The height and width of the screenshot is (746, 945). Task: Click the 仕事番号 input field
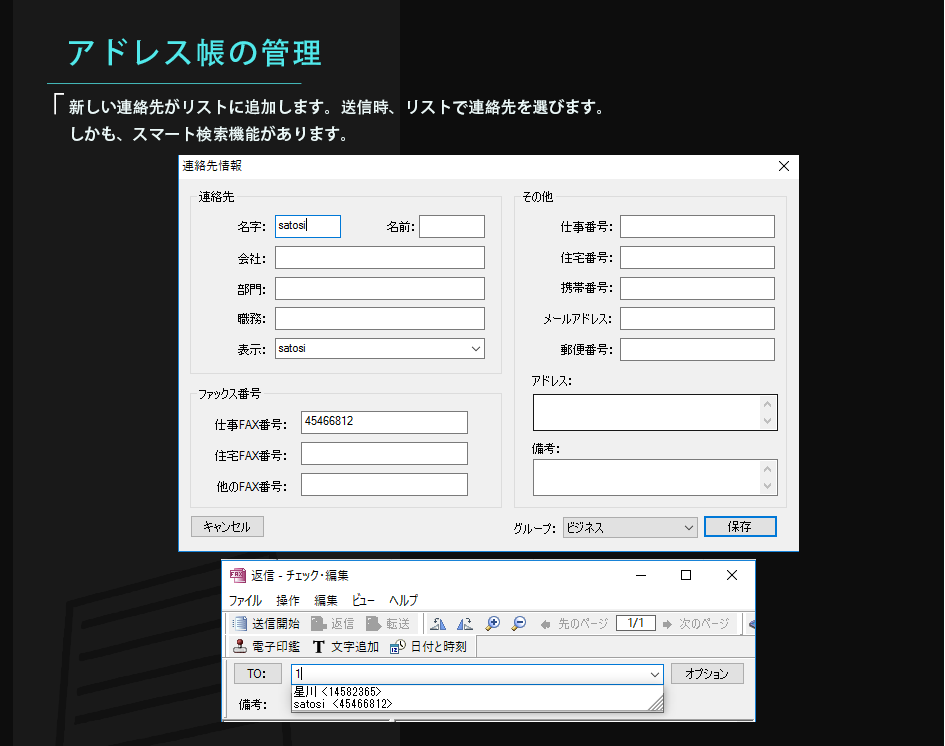pyautogui.click(x=697, y=227)
